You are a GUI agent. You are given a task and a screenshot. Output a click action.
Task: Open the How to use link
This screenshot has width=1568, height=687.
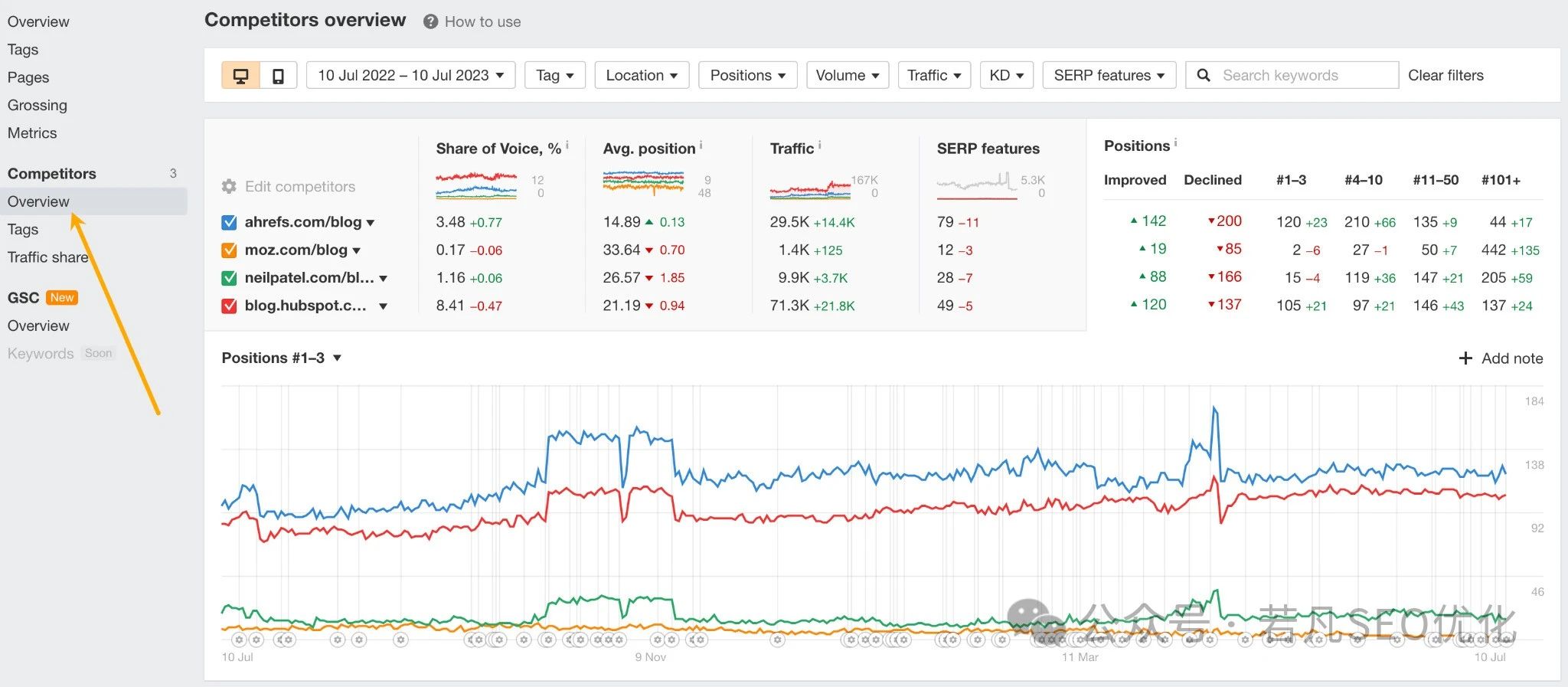482,21
